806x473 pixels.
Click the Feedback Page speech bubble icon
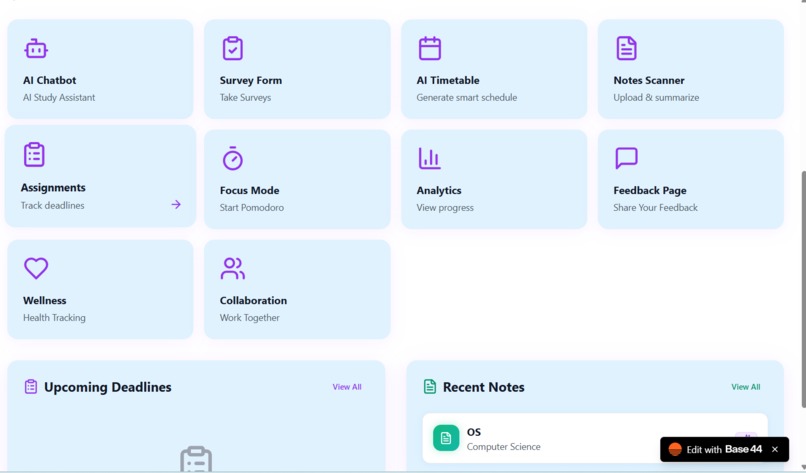tap(627, 158)
